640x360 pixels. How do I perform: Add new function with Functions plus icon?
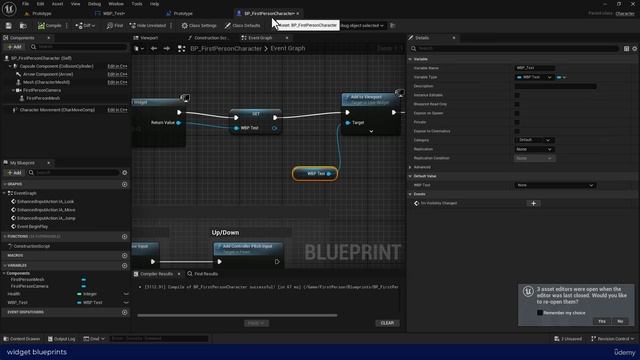[x=124, y=237]
